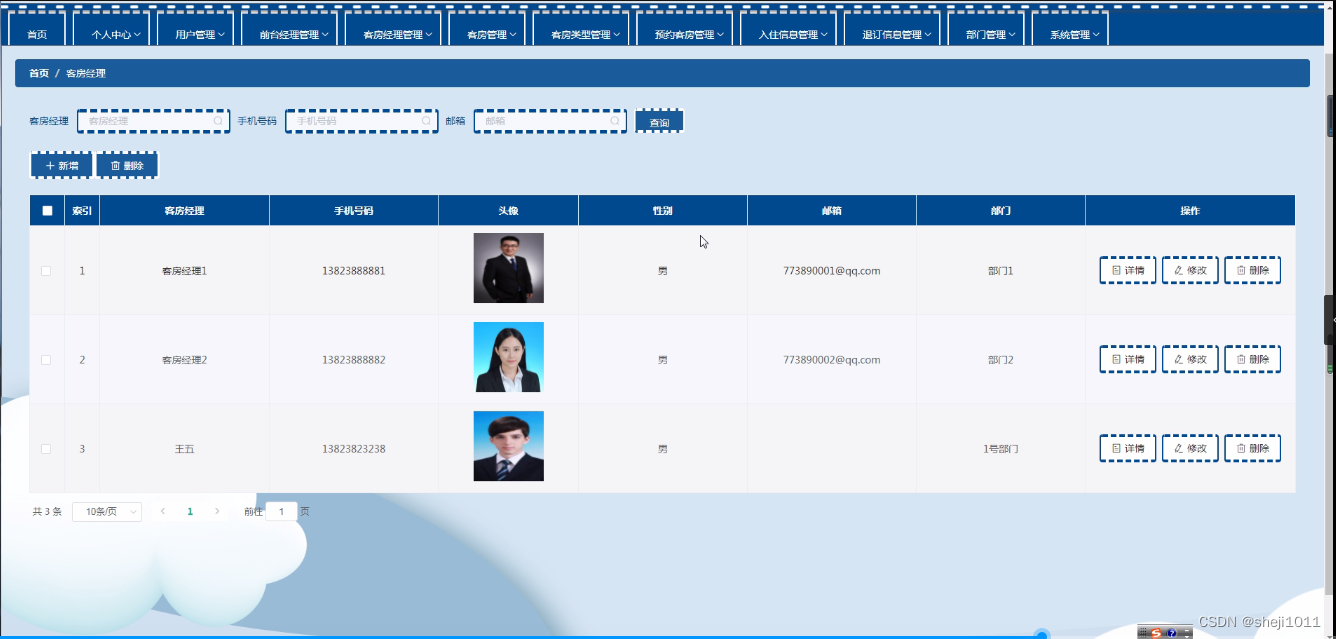The height and width of the screenshot is (639, 1336).
Task: Check the row checkbox for 客房经理1
Action: (x=46, y=270)
